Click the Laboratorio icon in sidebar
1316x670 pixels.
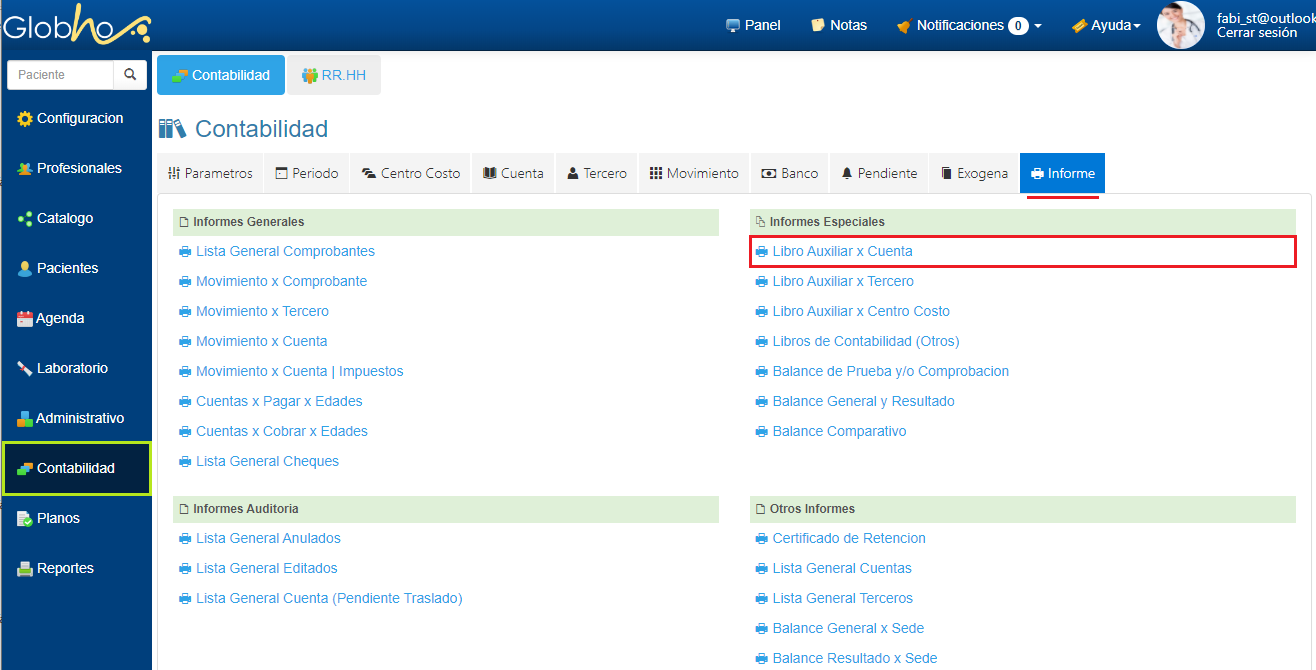[25, 369]
